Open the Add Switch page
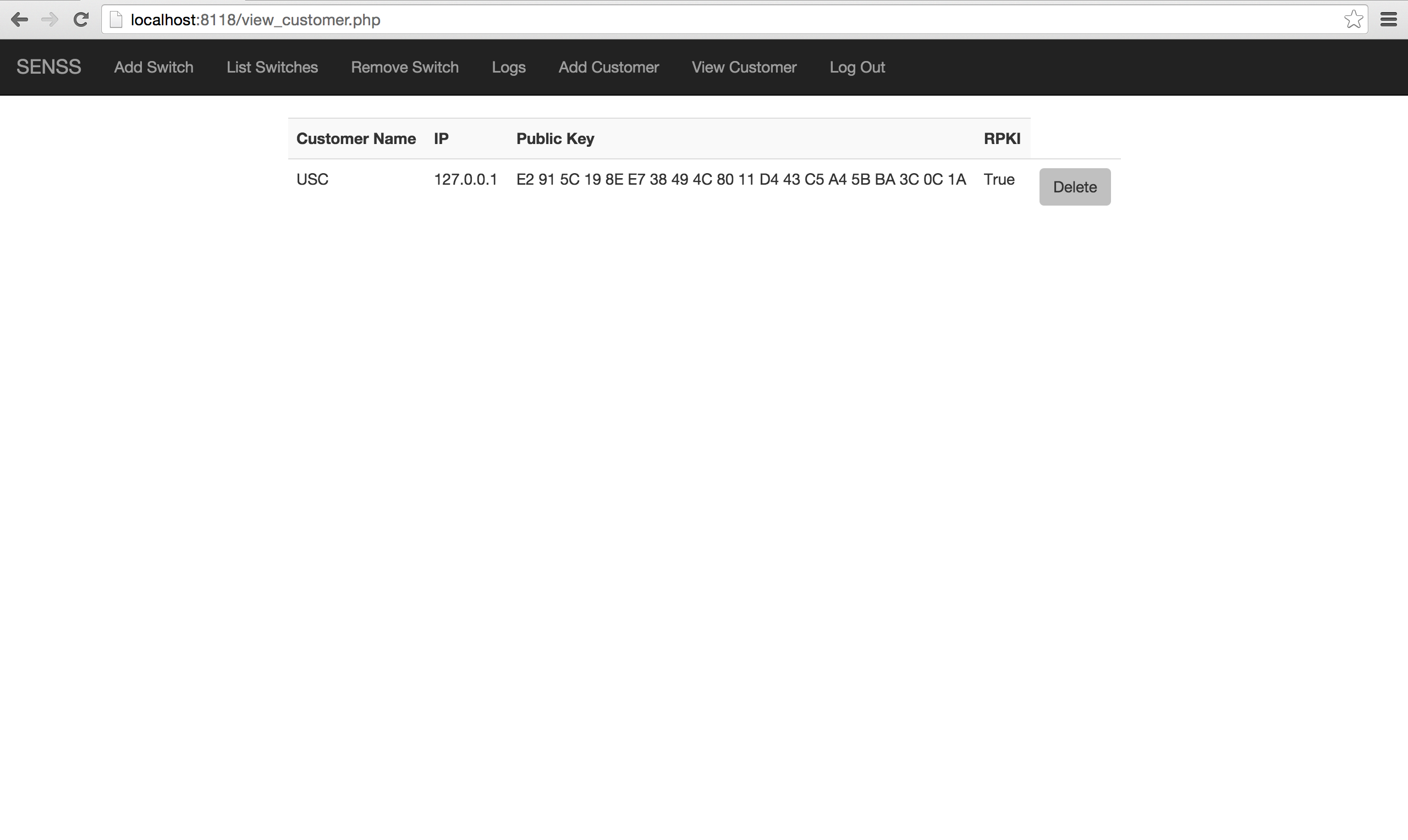Image resolution: width=1408 pixels, height=840 pixels. [153, 67]
